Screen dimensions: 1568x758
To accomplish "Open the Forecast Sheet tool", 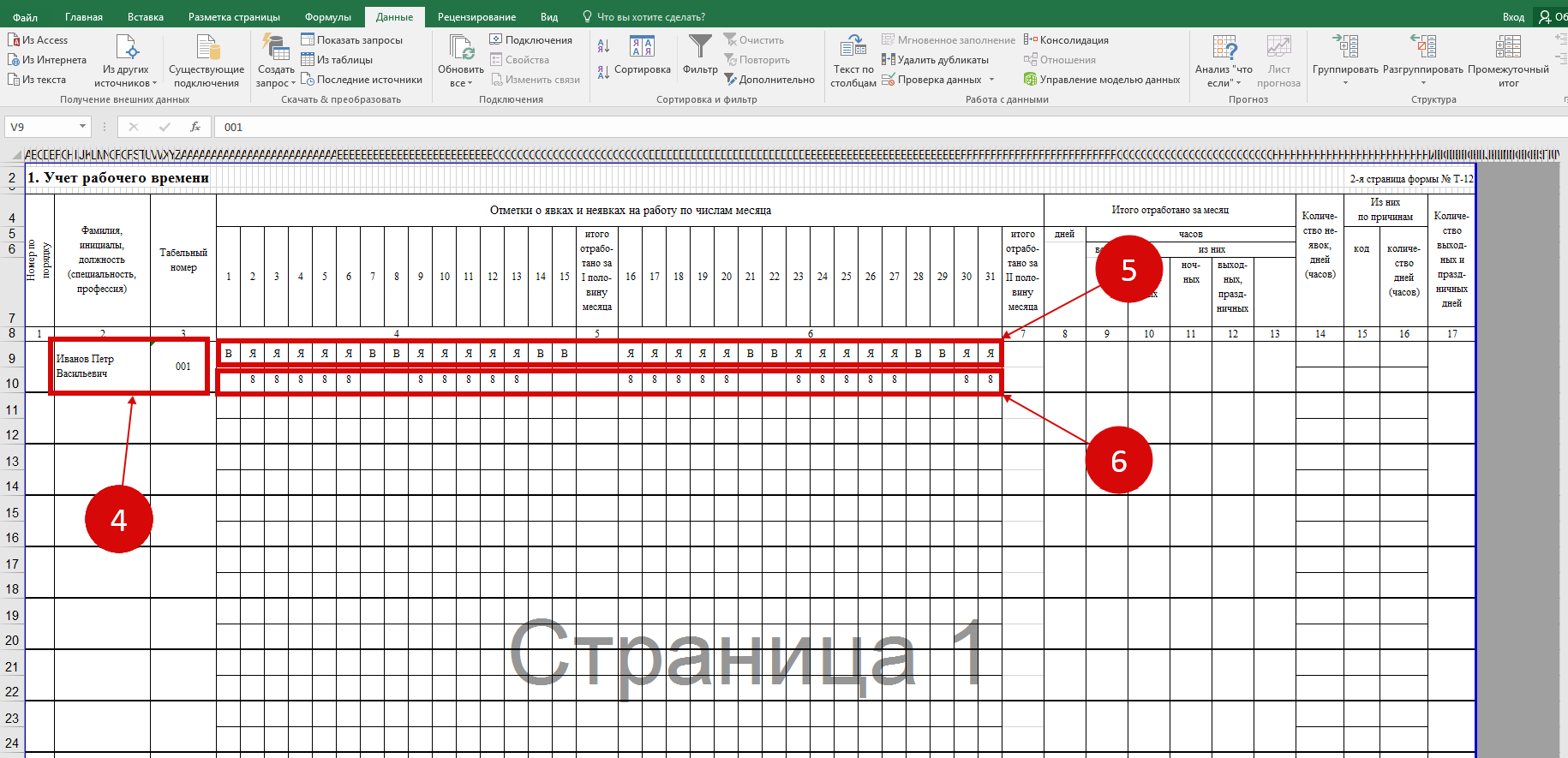I will point(1278,61).
